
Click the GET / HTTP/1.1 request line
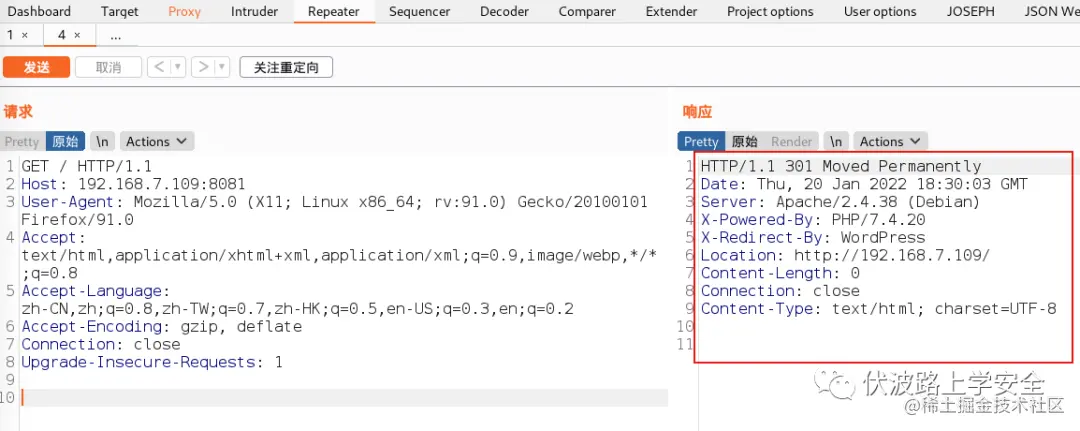pos(86,167)
